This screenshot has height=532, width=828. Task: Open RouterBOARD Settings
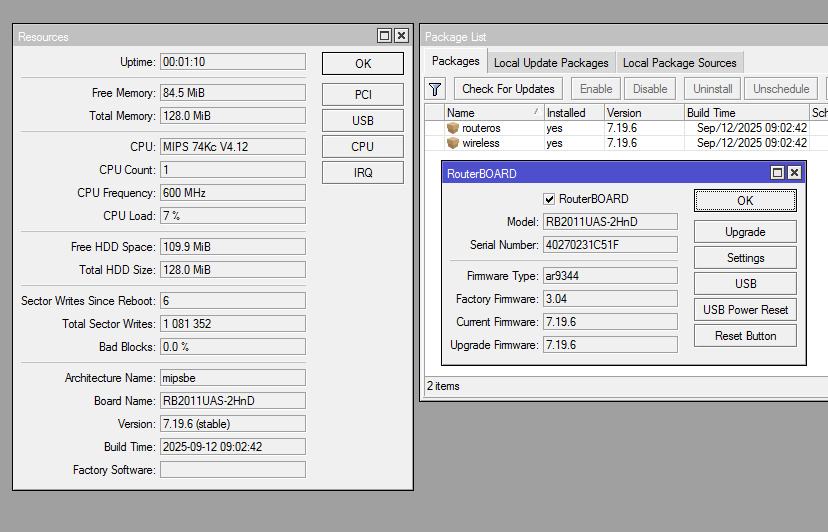tap(745, 258)
